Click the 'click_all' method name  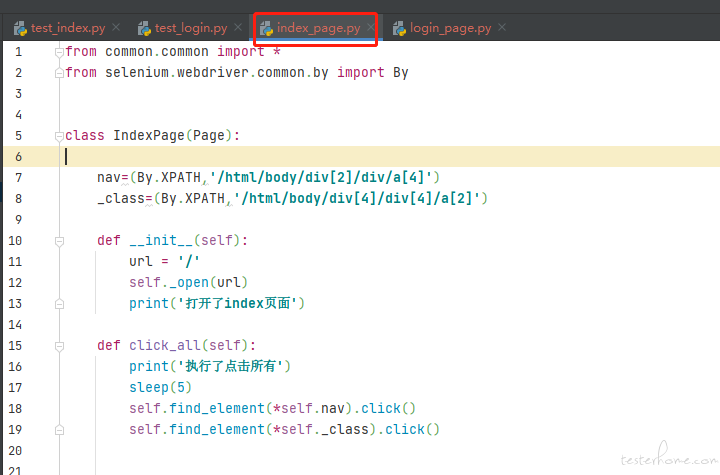(165, 345)
